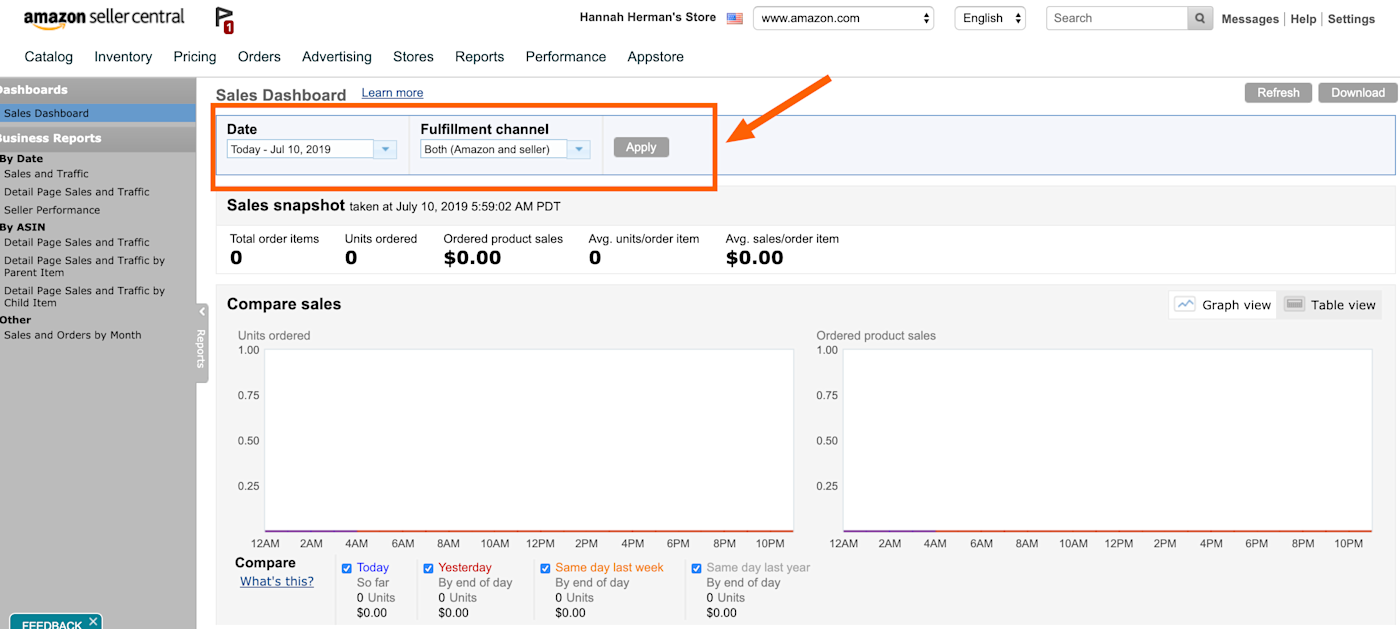Viewport: 1400px width, 629px height.
Task: Click the Hannah Herman's Store name
Action: click(x=648, y=17)
